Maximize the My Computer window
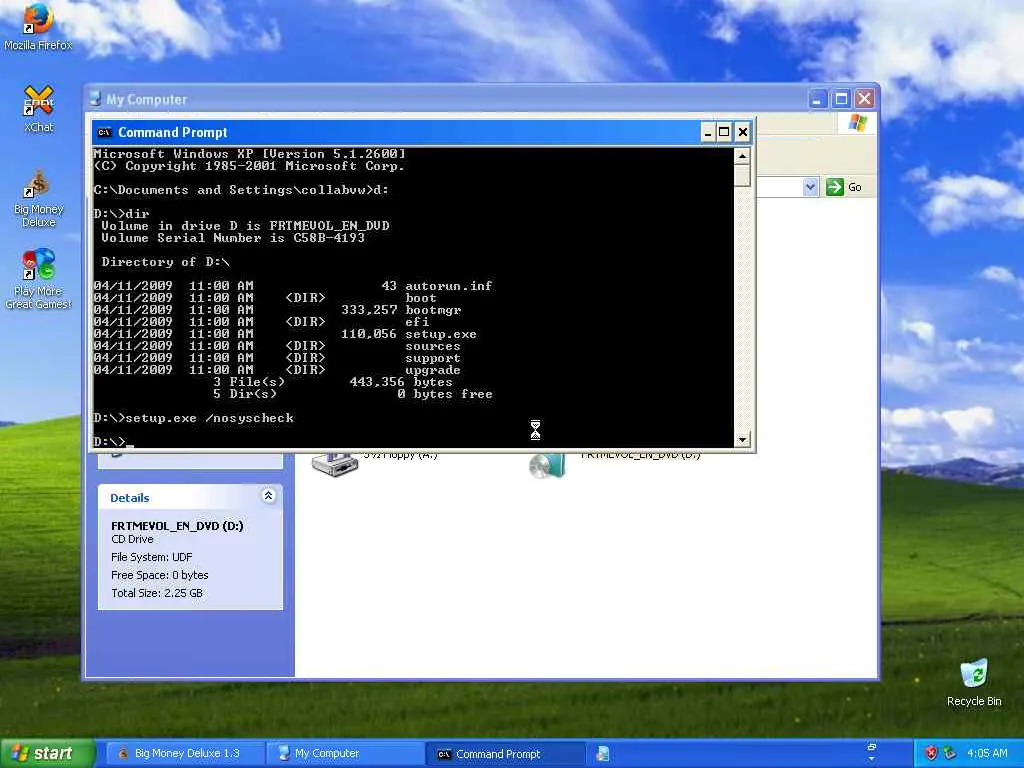The image size is (1024, 768). [x=841, y=99]
